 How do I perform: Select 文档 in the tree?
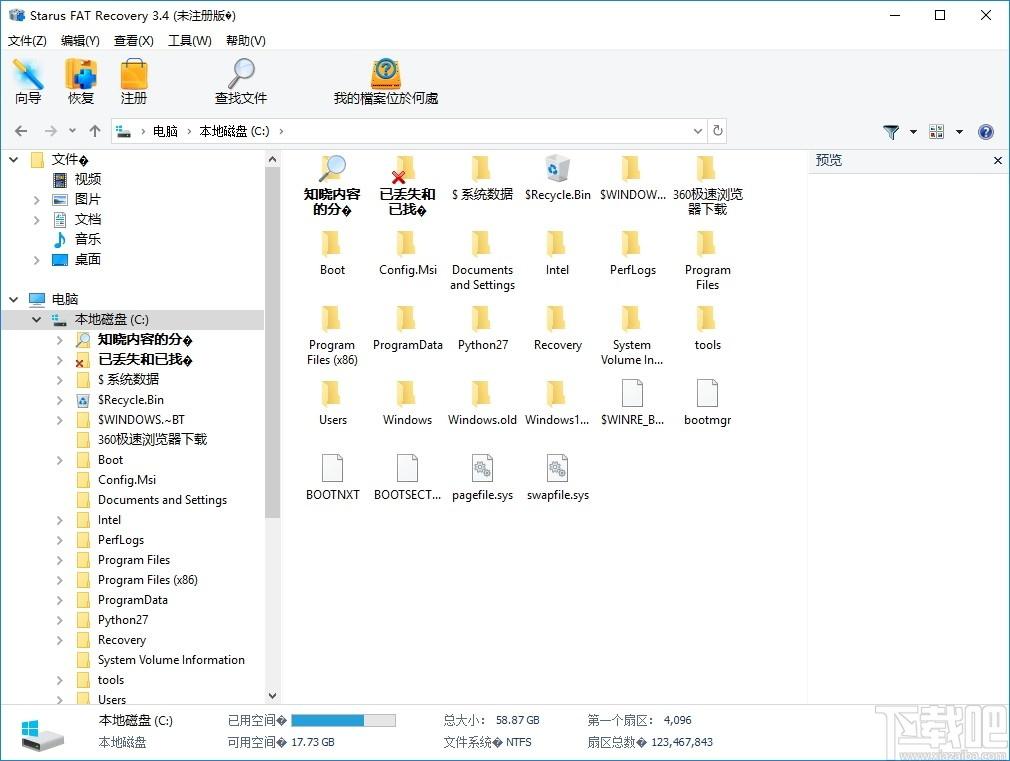[x=88, y=219]
